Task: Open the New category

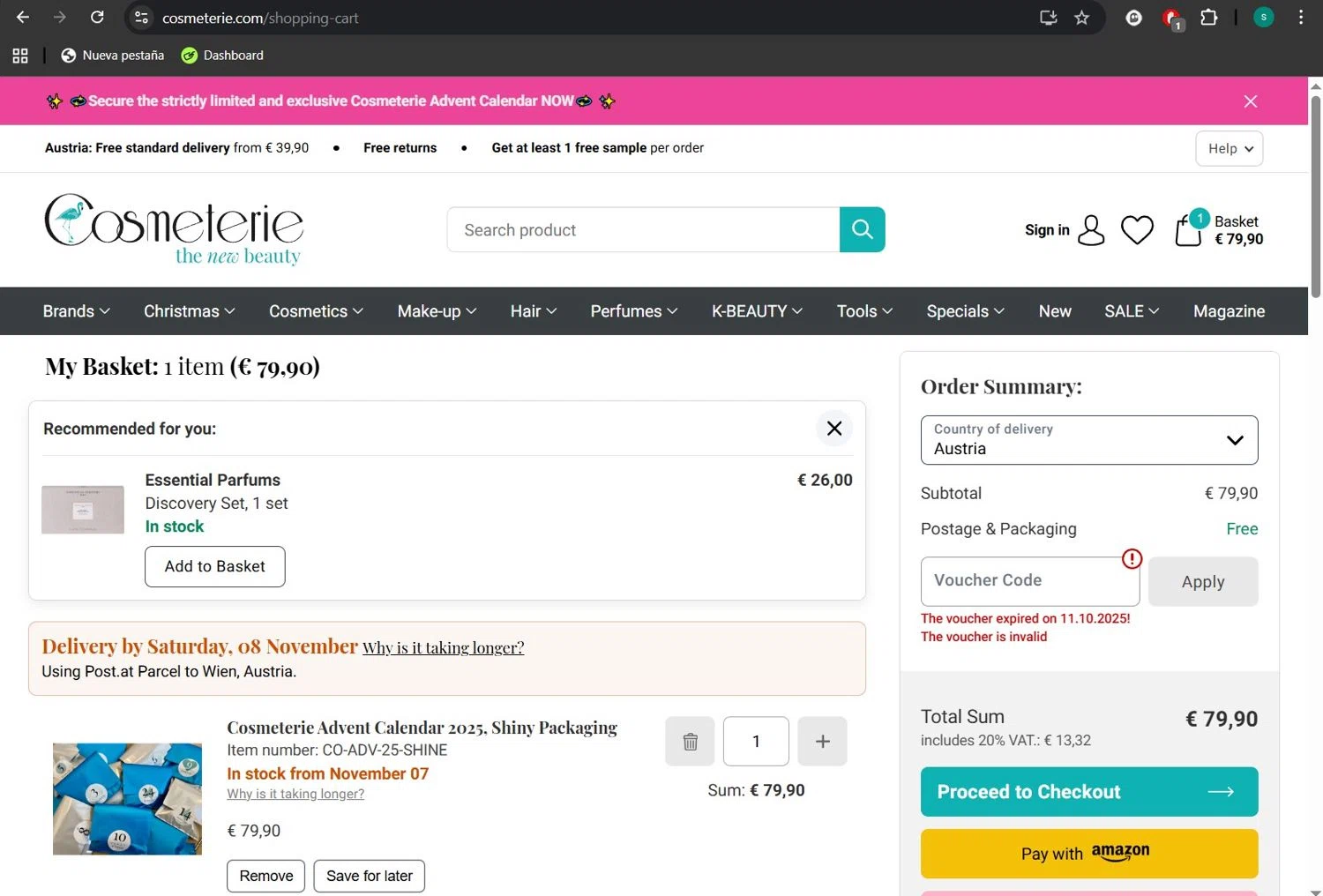Action: click(1055, 311)
